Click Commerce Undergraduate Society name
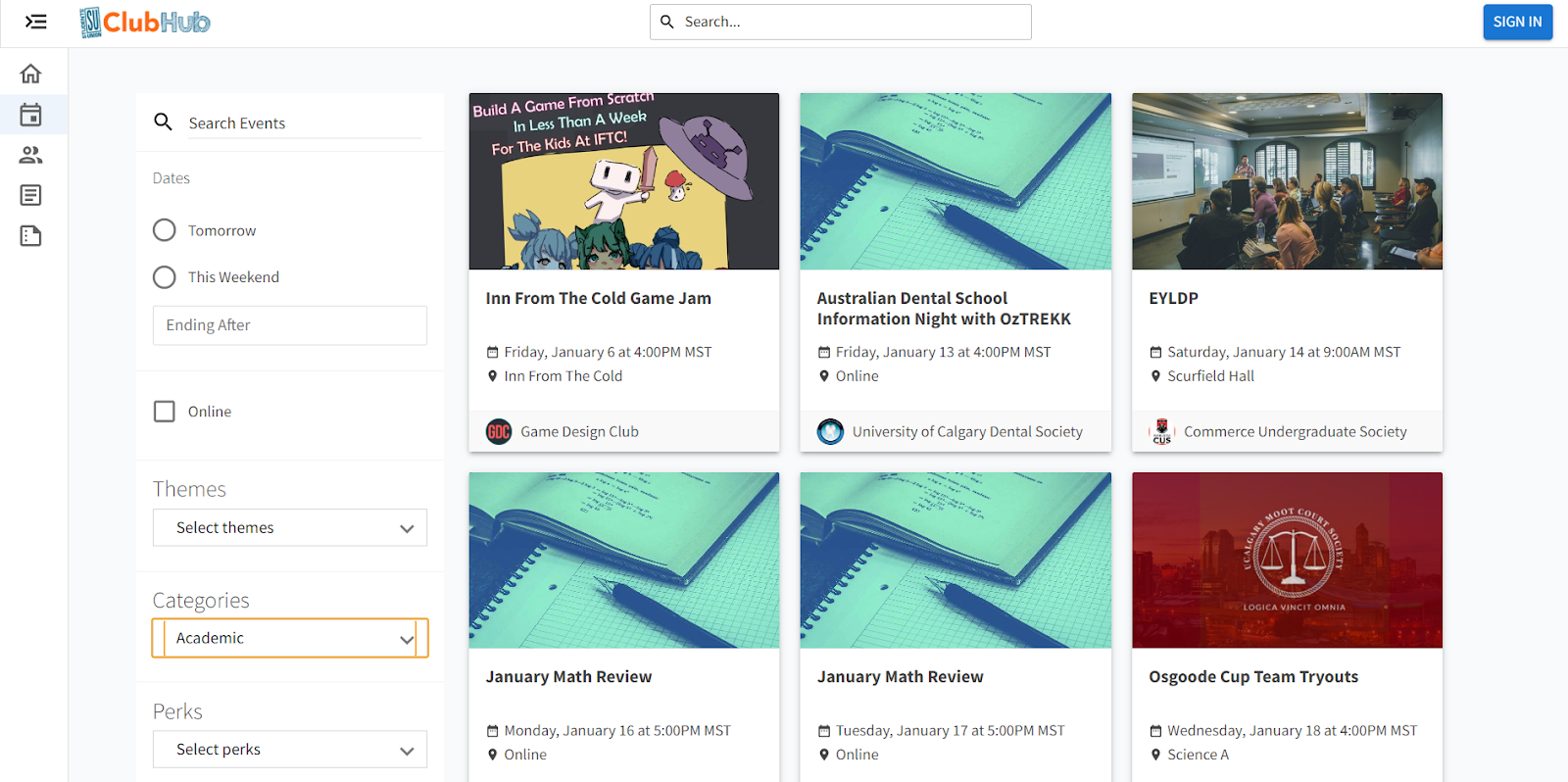Viewport: 1568px width, 782px height. [x=1295, y=431]
